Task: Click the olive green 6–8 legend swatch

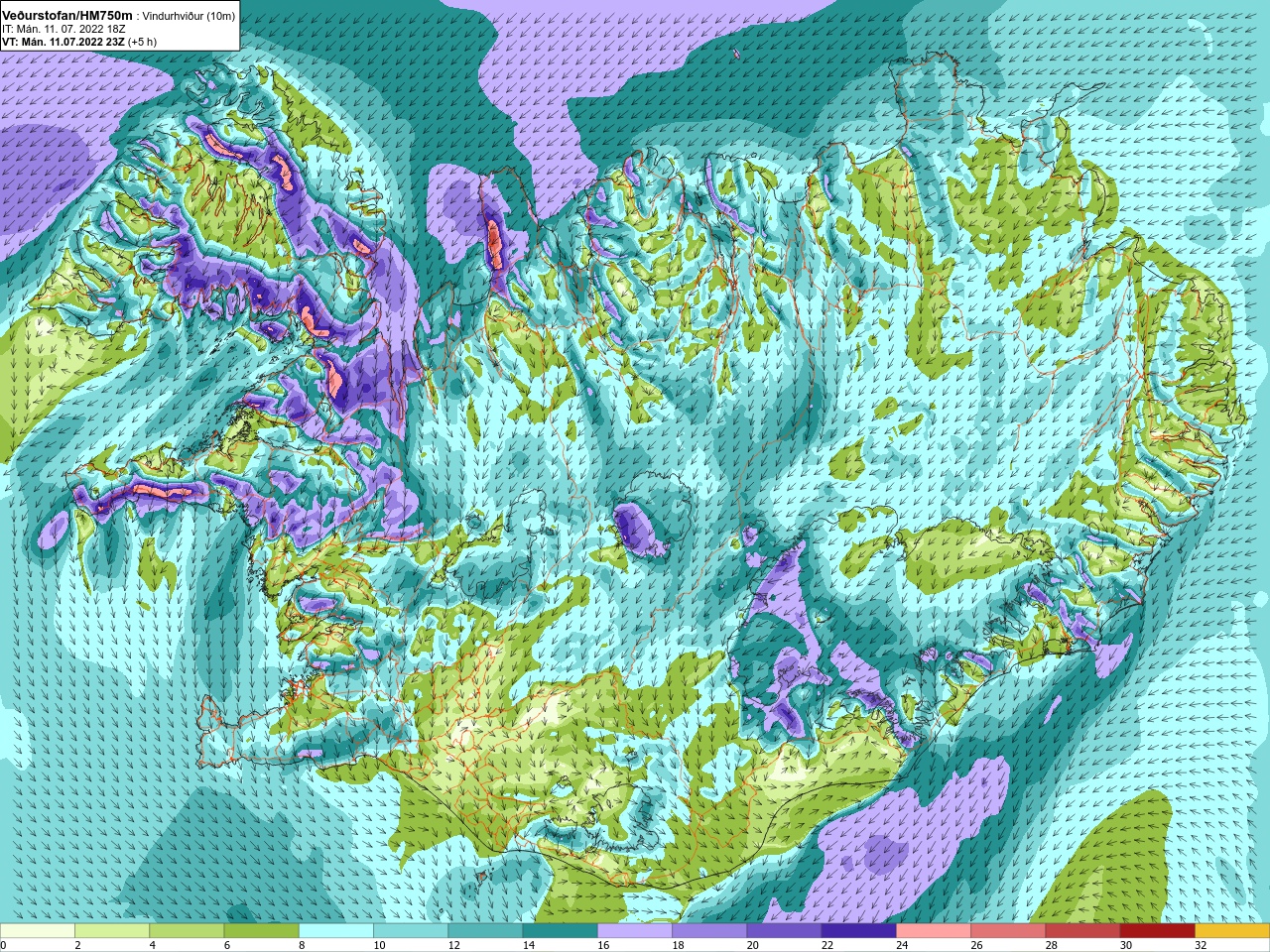Action: 262,931
